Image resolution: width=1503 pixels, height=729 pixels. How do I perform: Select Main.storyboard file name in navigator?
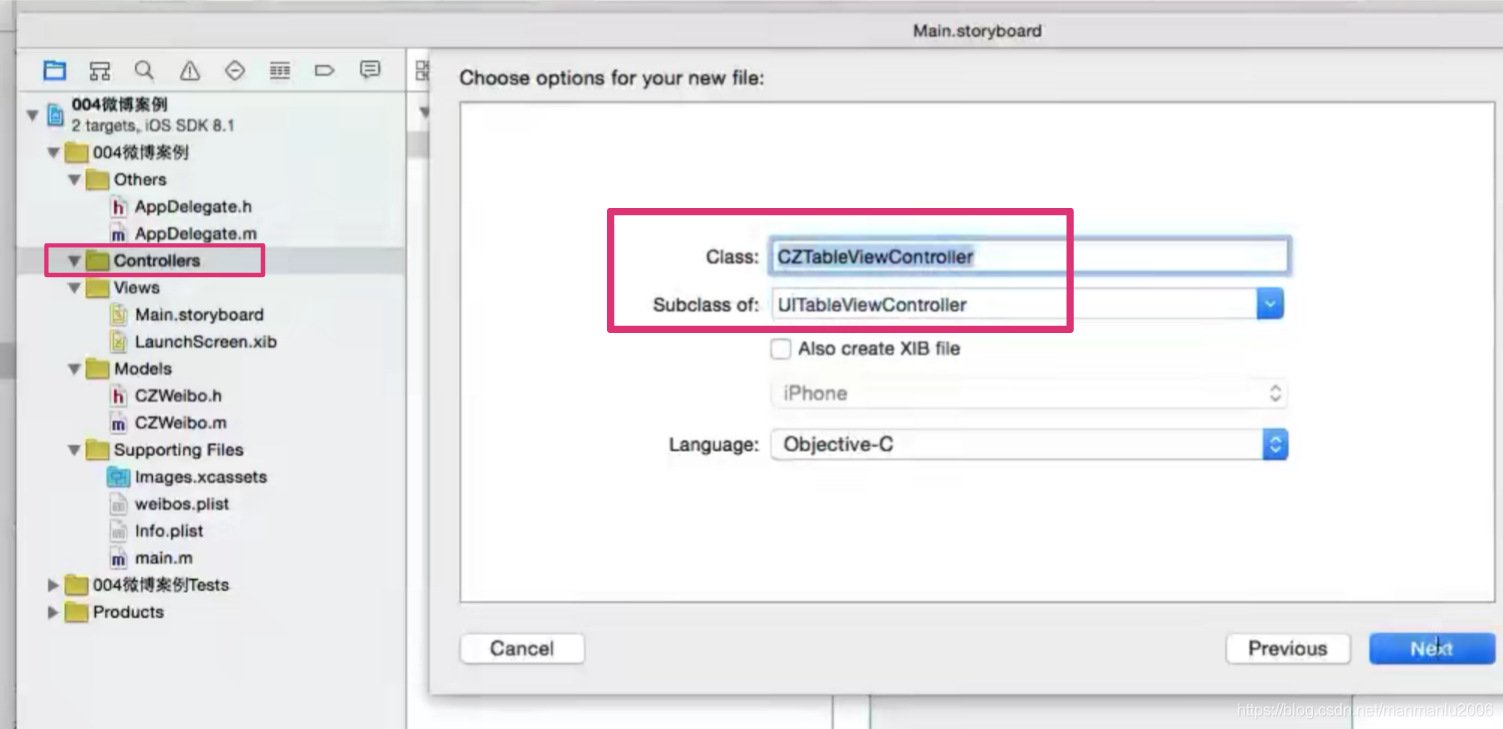(200, 315)
